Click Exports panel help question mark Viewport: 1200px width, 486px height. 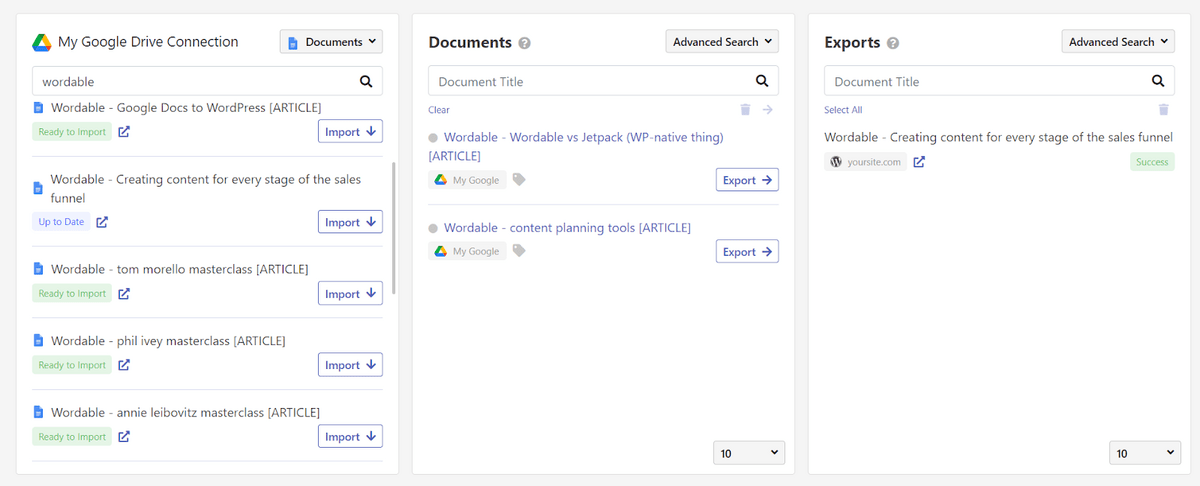point(893,43)
